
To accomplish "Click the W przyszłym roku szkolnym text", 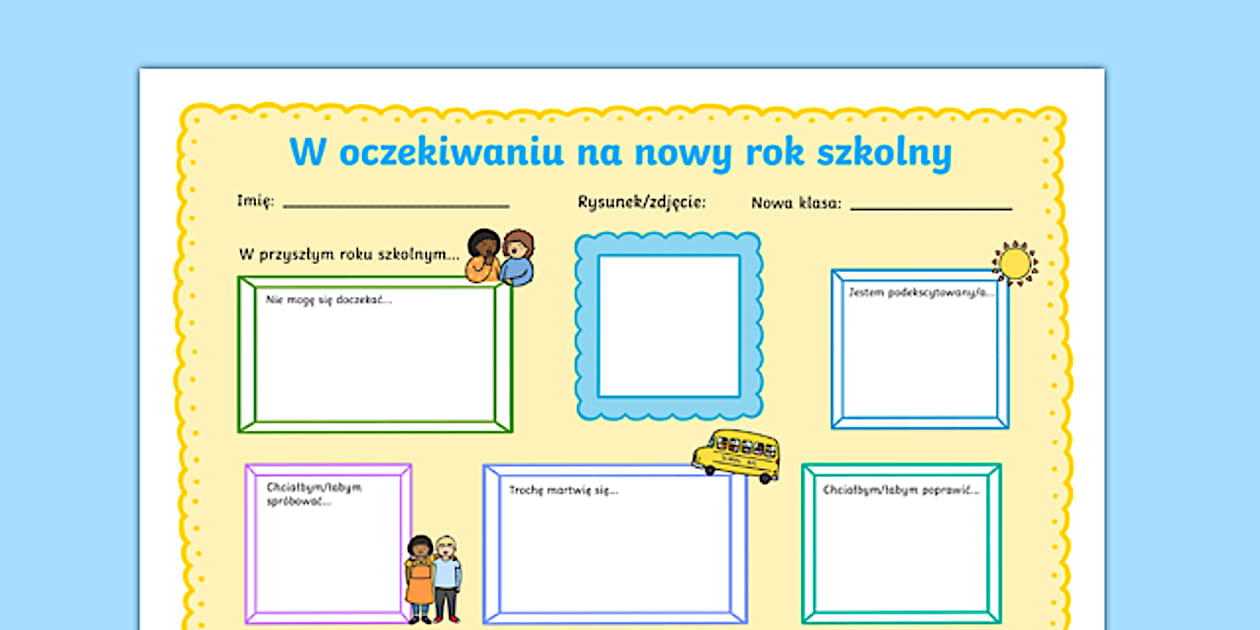I will point(349,254).
